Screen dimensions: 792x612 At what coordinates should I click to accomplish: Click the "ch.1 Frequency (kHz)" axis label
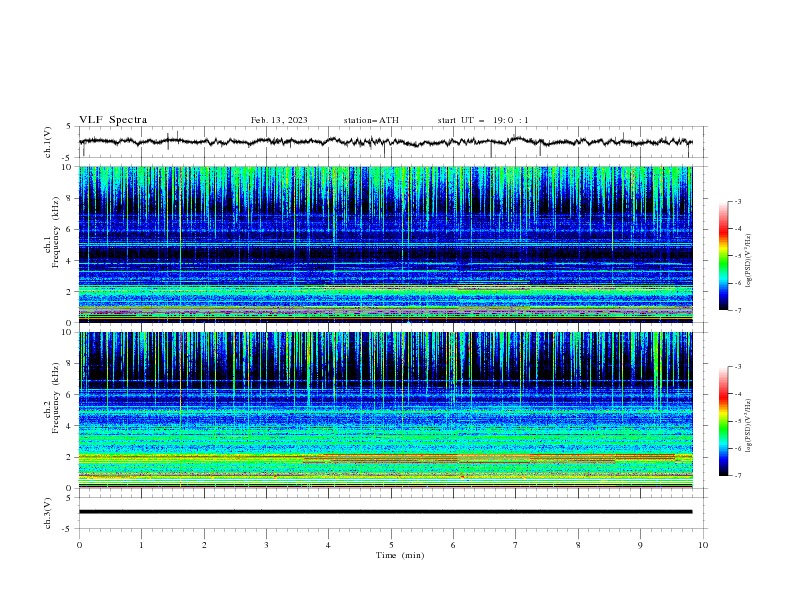tap(52, 232)
